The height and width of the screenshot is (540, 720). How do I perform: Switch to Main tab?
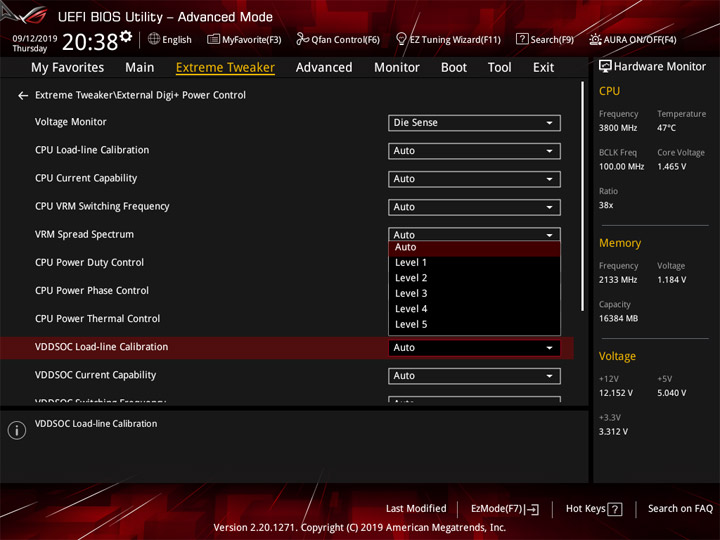[140, 68]
